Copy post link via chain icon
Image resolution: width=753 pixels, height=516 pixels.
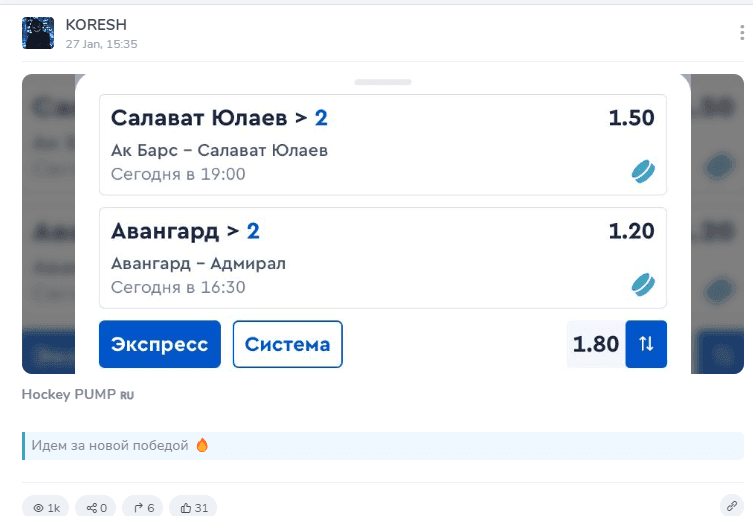point(731,506)
